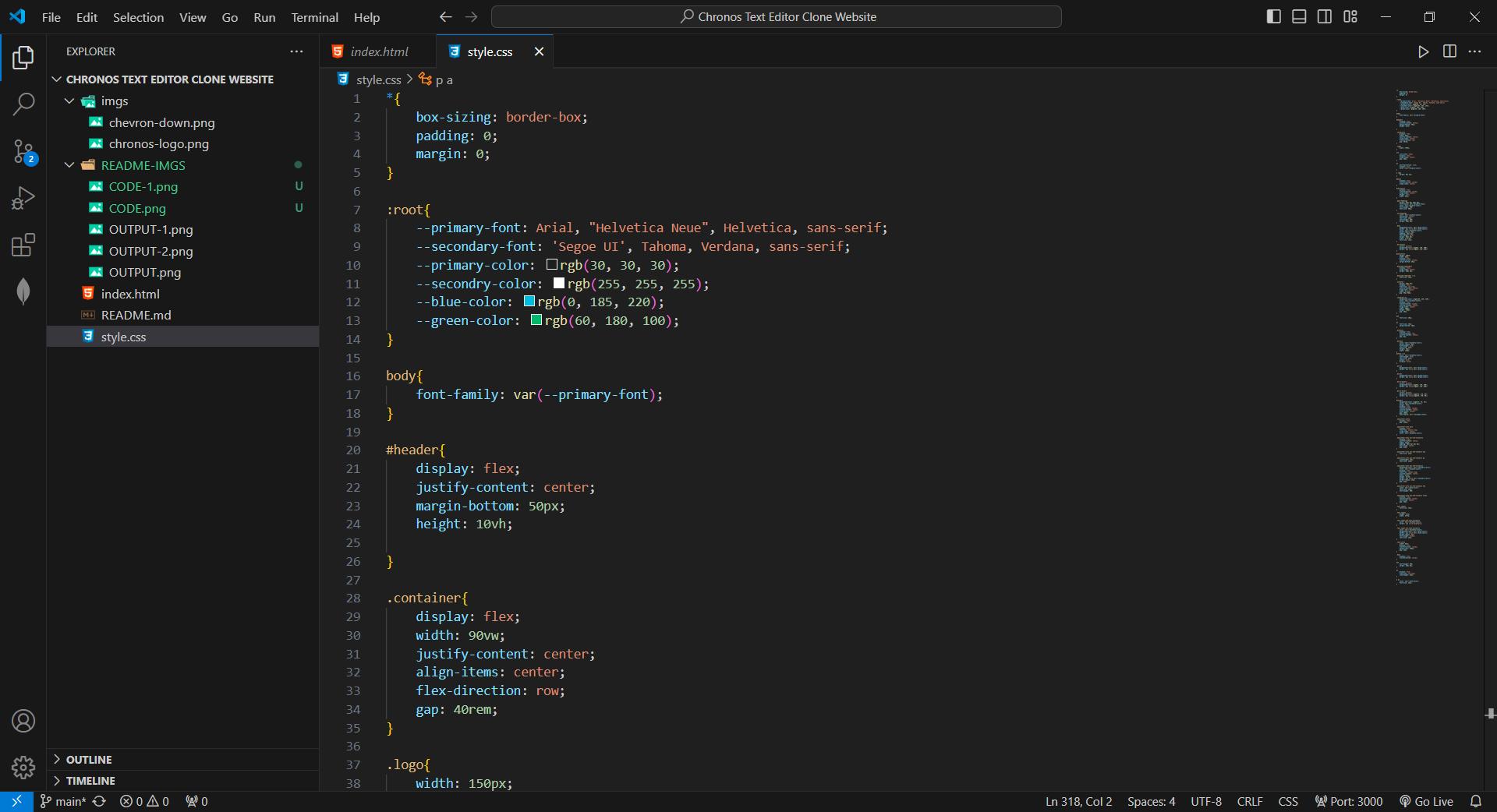Open editor more actions ellipsis

point(1474,51)
